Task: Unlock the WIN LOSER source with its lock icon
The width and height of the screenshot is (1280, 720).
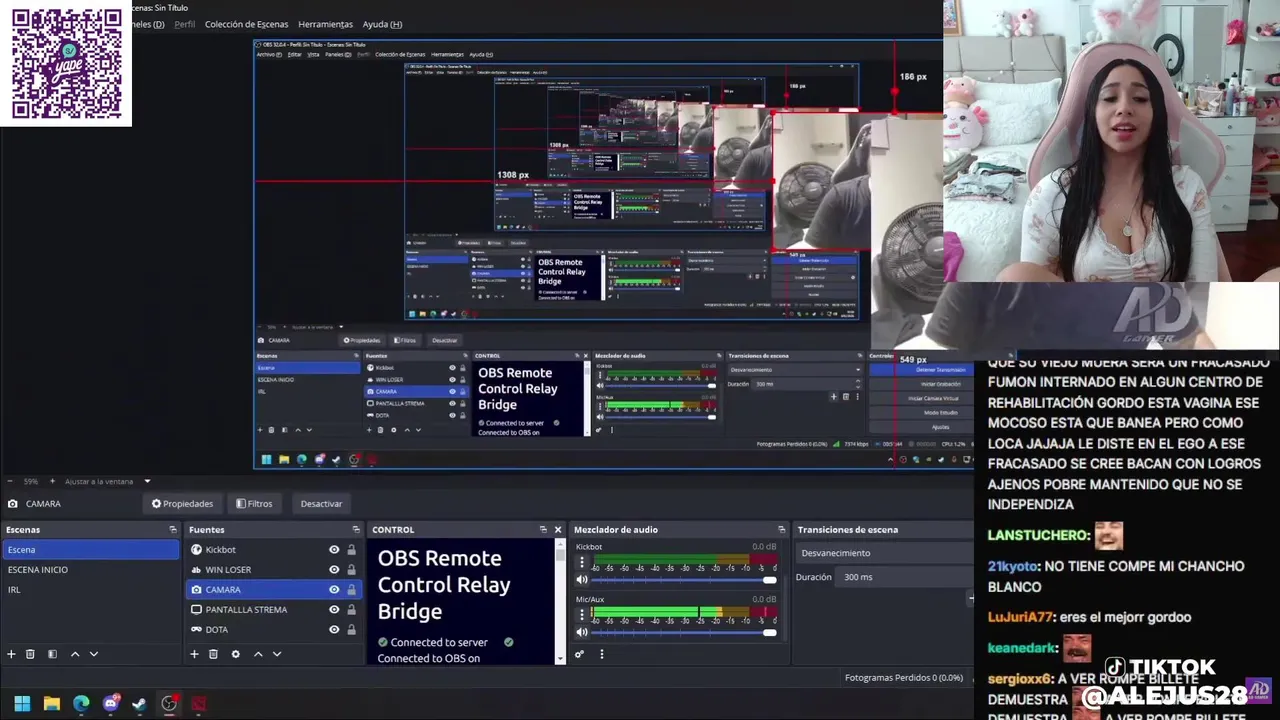Action: pyautogui.click(x=351, y=570)
